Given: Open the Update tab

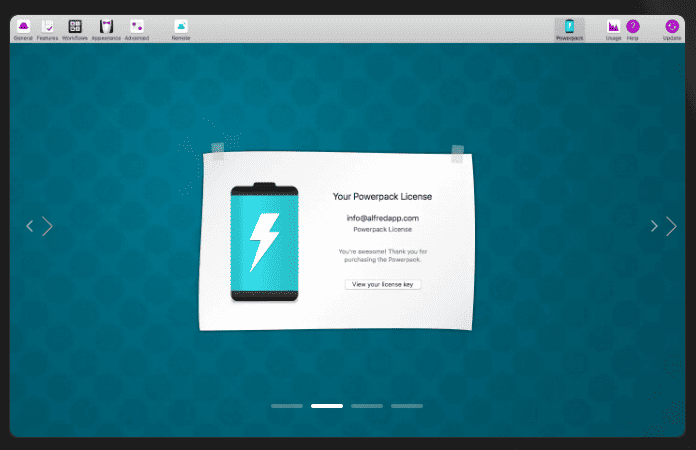Looking at the screenshot, I should [672, 30].
